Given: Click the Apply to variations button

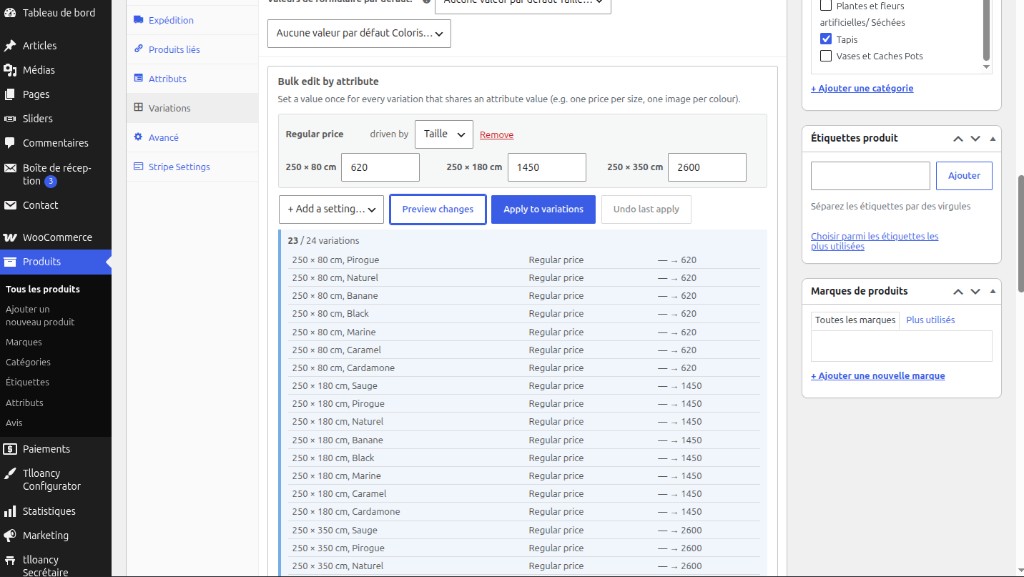Looking at the screenshot, I should [543, 210].
